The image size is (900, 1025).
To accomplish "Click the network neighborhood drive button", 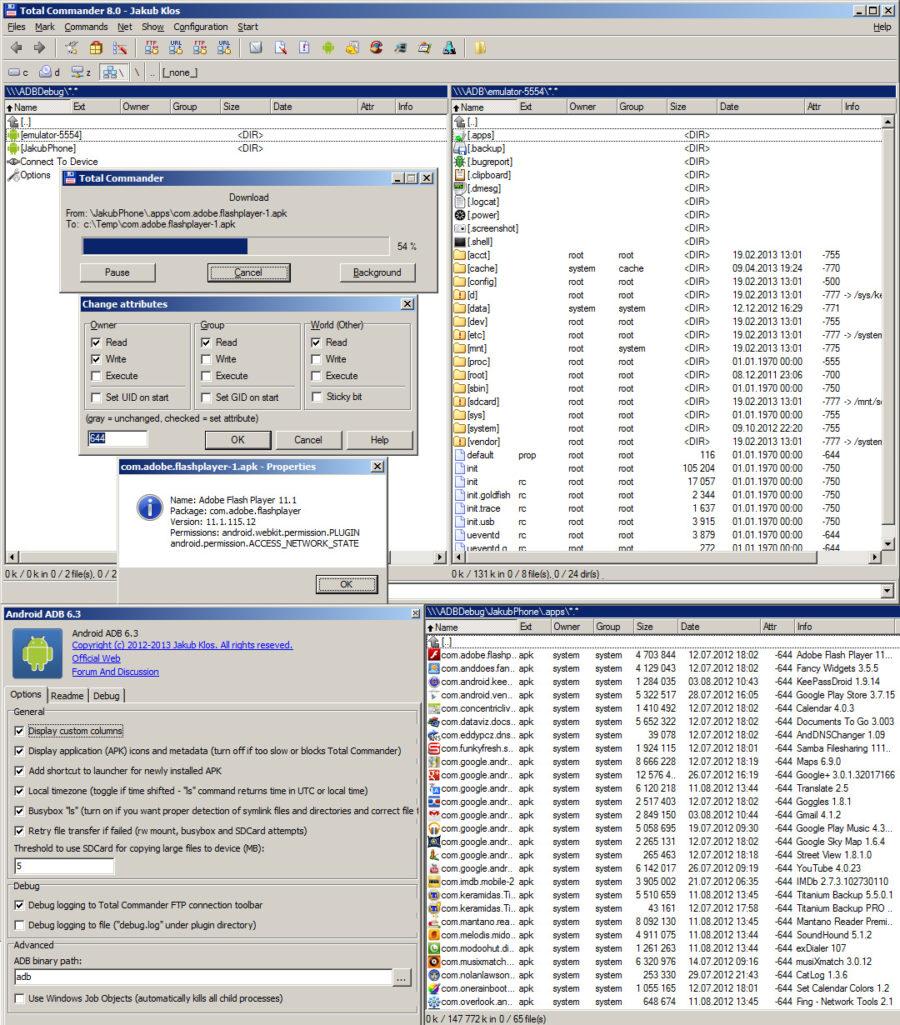I will tap(113, 72).
